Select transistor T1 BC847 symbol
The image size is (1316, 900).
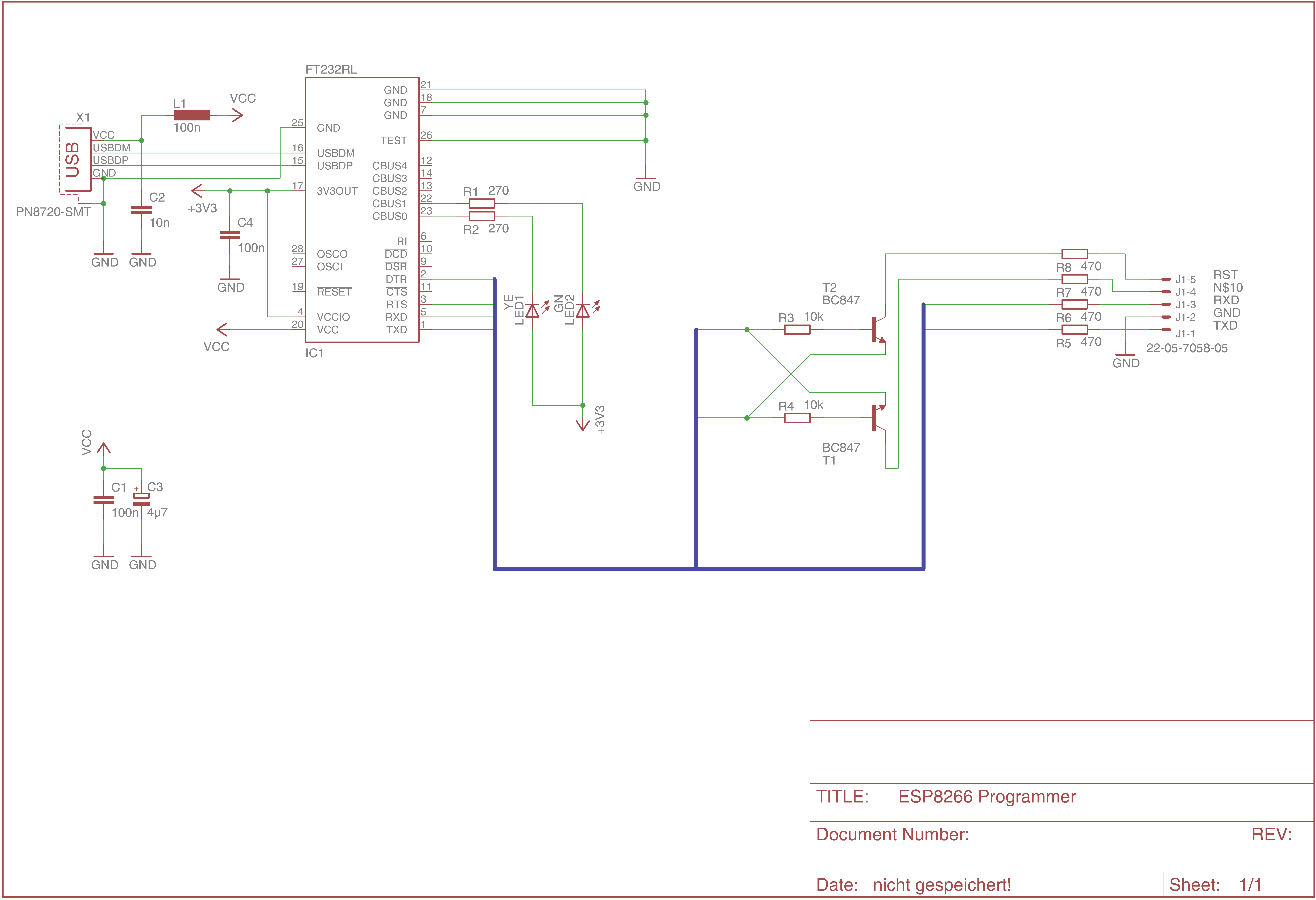click(879, 418)
